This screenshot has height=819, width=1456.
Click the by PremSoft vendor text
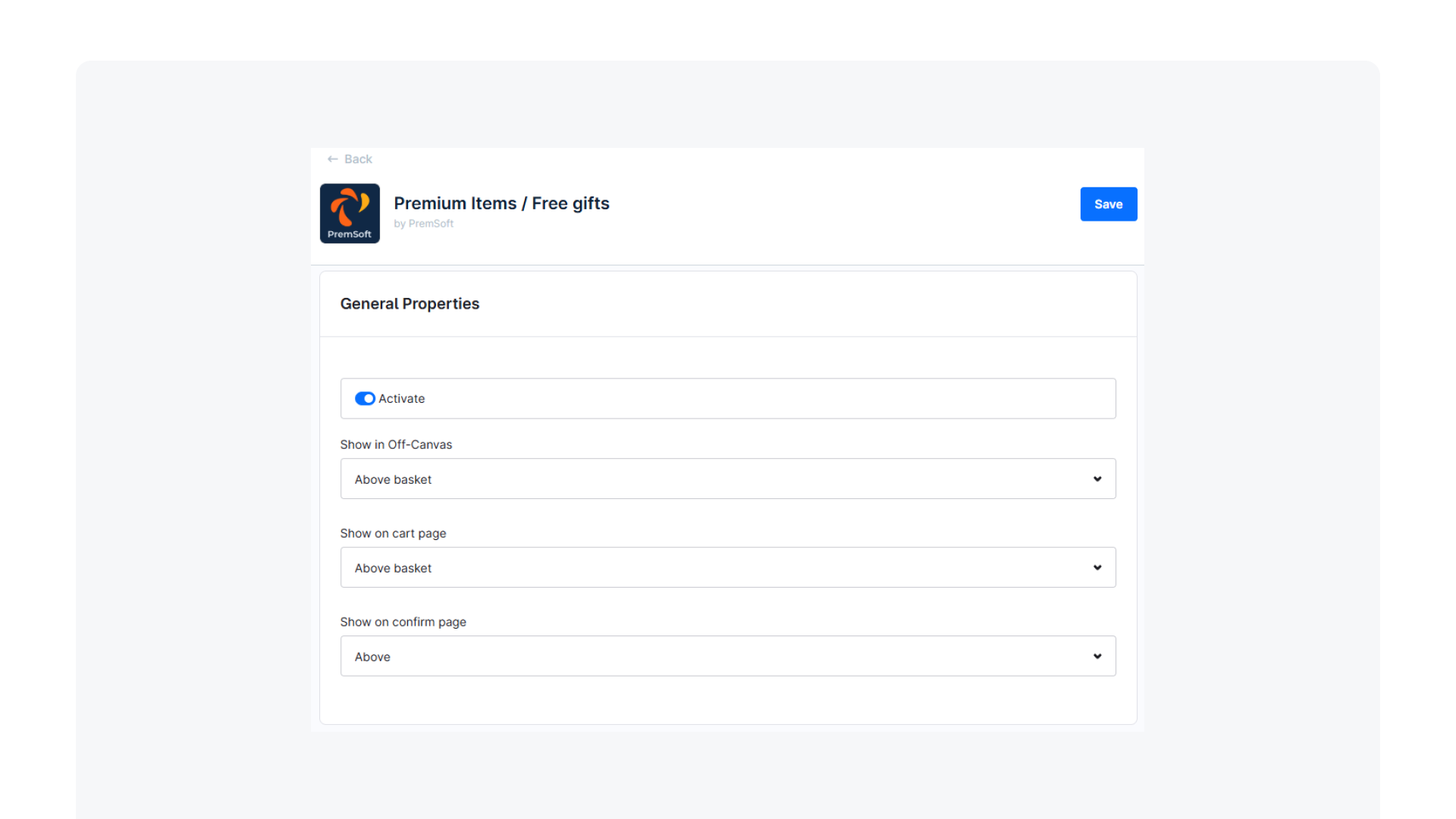coord(423,224)
